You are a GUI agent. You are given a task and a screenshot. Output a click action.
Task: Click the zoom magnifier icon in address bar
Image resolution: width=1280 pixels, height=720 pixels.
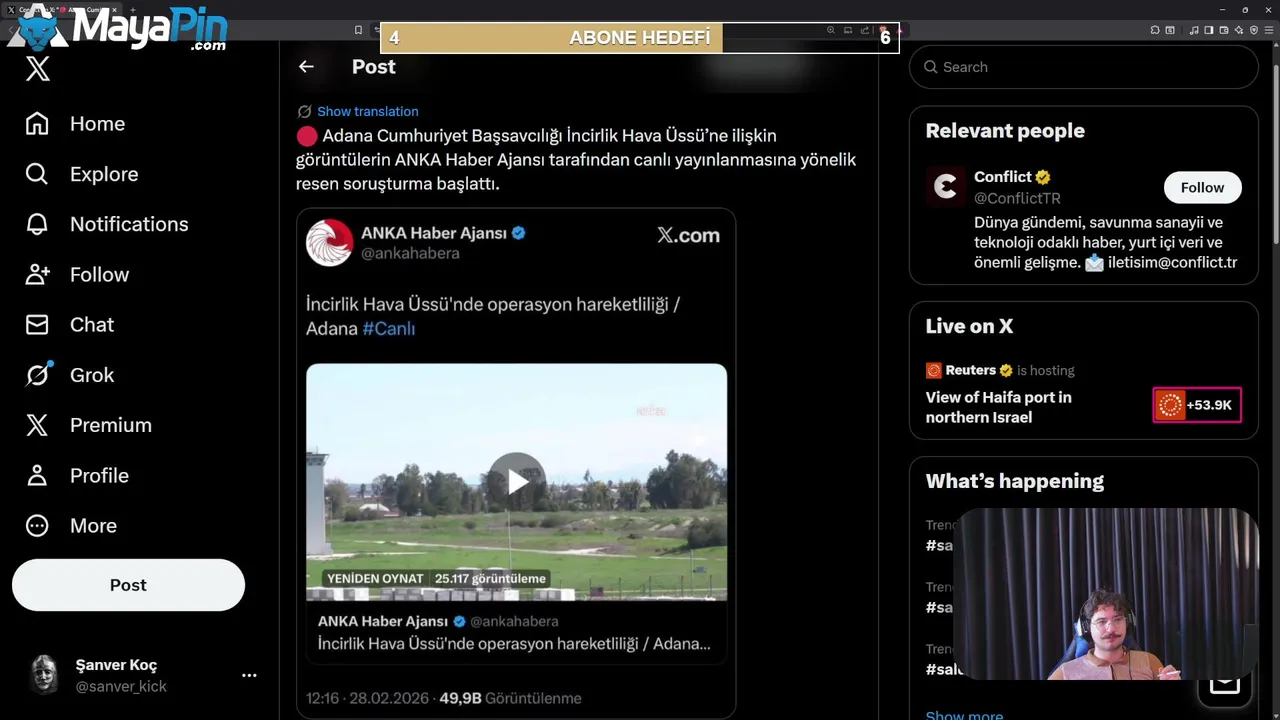[x=830, y=30]
